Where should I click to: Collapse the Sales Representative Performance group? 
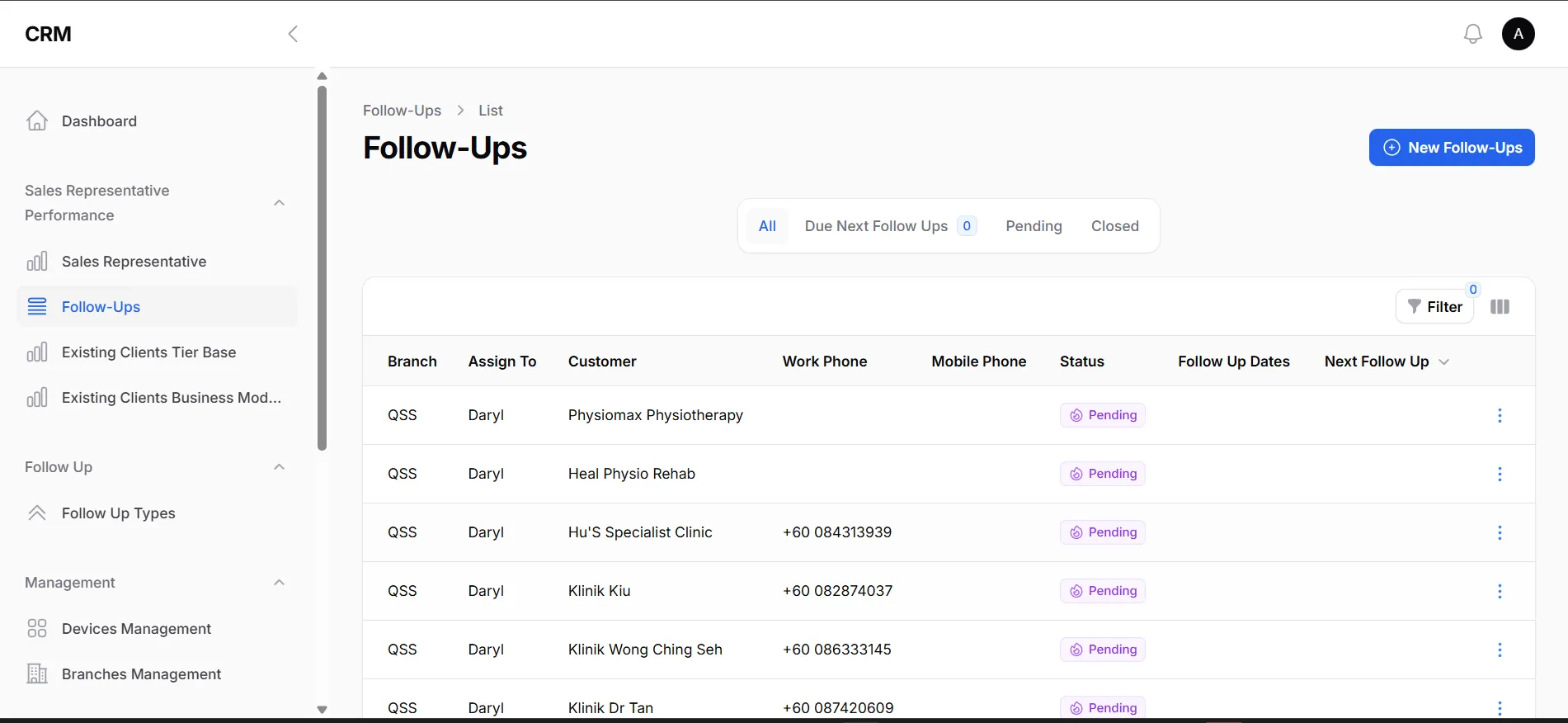pyautogui.click(x=280, y=203)
